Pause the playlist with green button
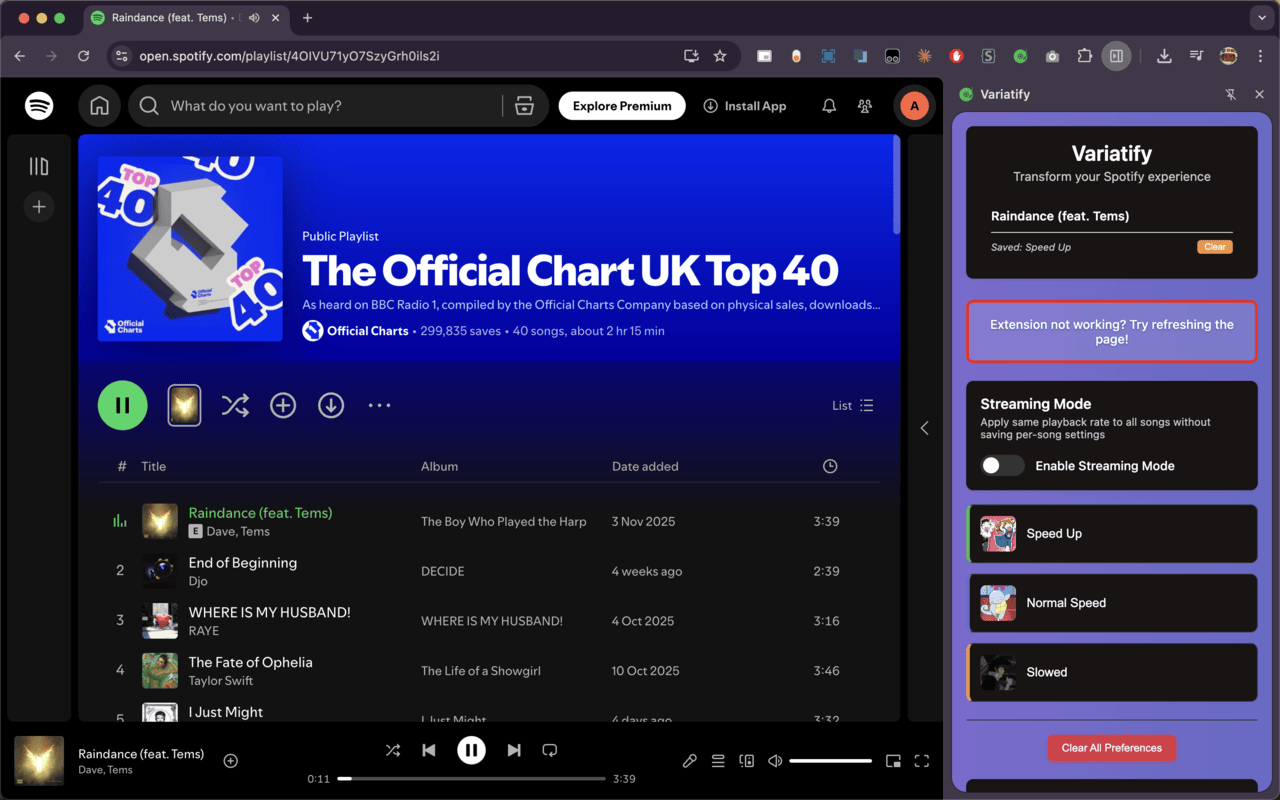1280x800 pixels. [122, 405]
